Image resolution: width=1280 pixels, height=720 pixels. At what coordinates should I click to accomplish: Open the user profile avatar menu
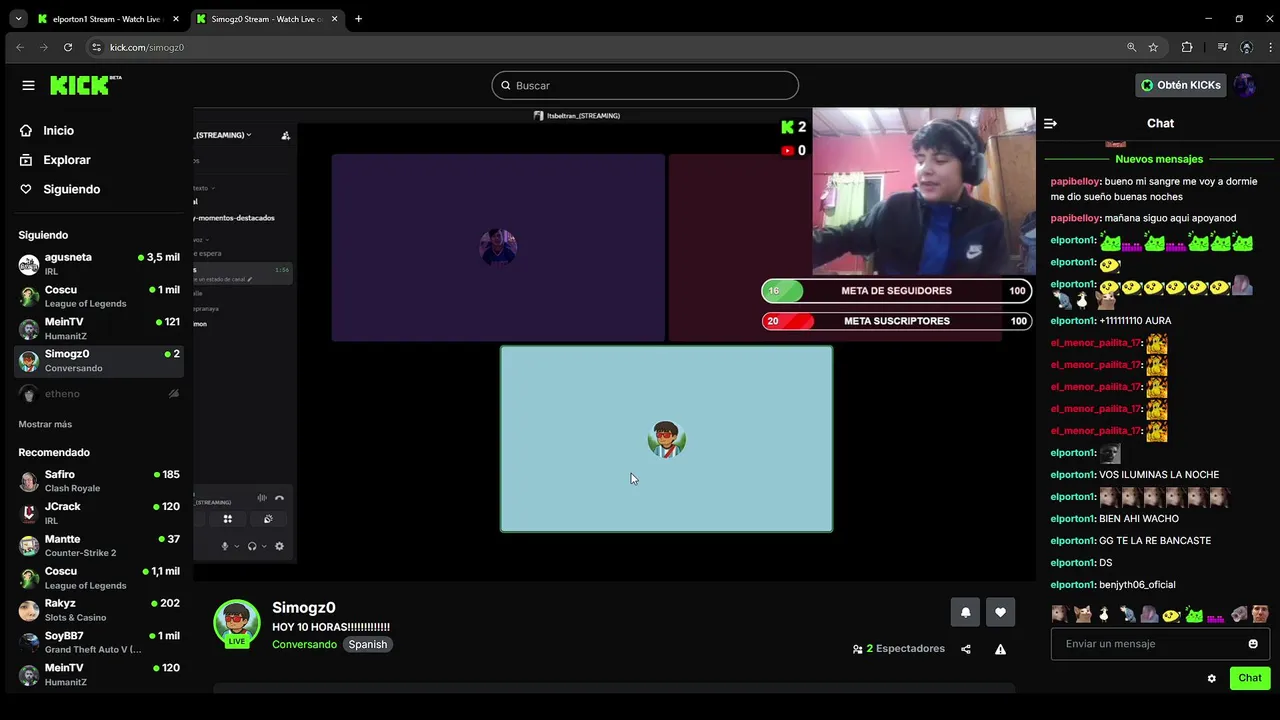pyautogui.click(x=1245, y=85)
